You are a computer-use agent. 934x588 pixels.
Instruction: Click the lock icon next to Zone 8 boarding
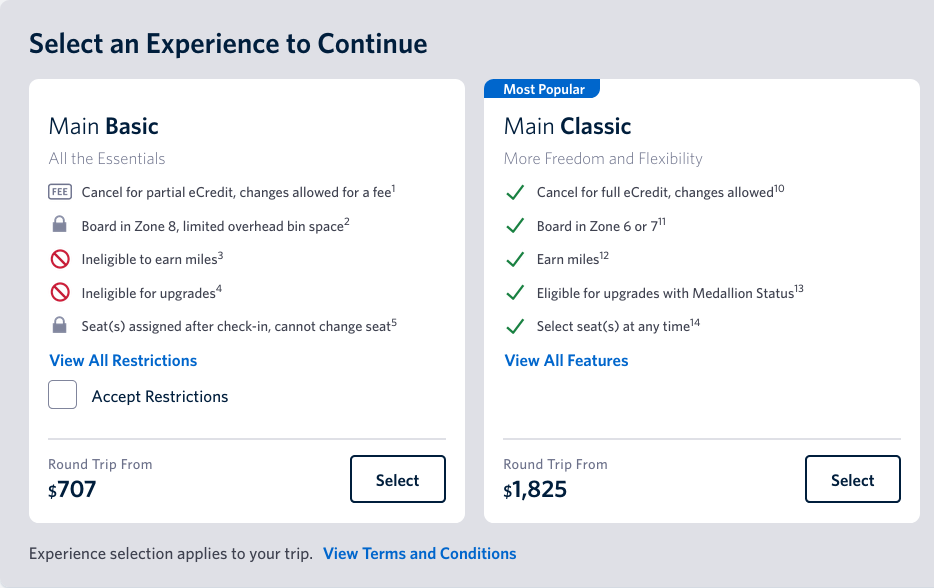pos(60,224)
